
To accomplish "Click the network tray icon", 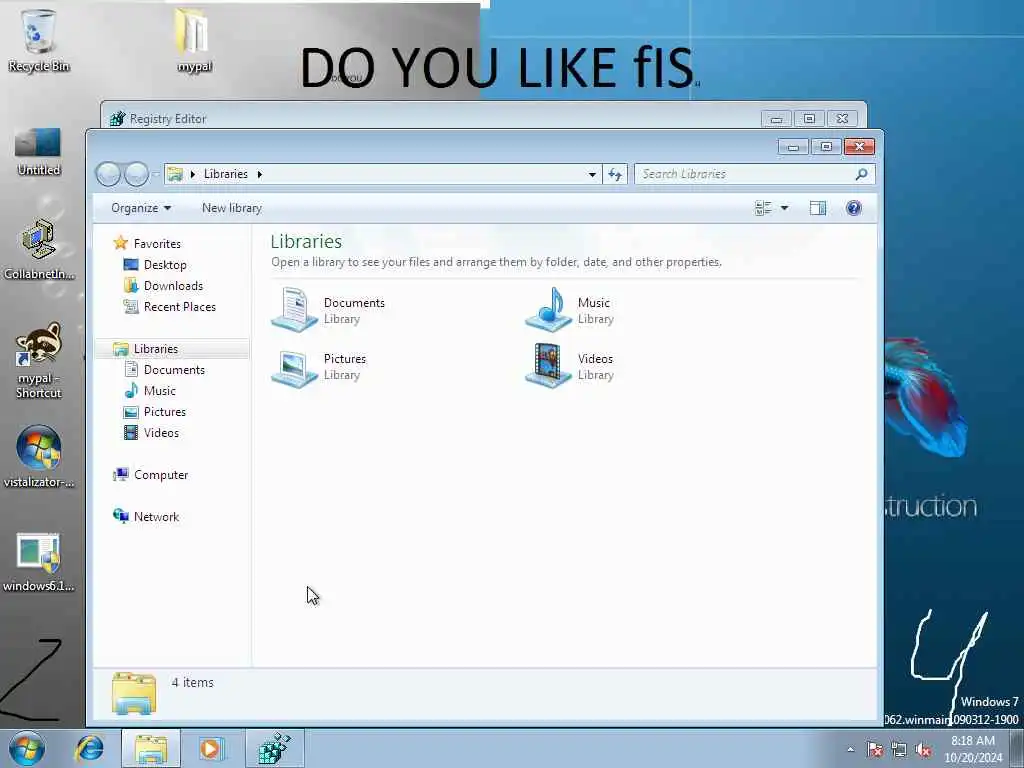I will [x=899, y=750].
